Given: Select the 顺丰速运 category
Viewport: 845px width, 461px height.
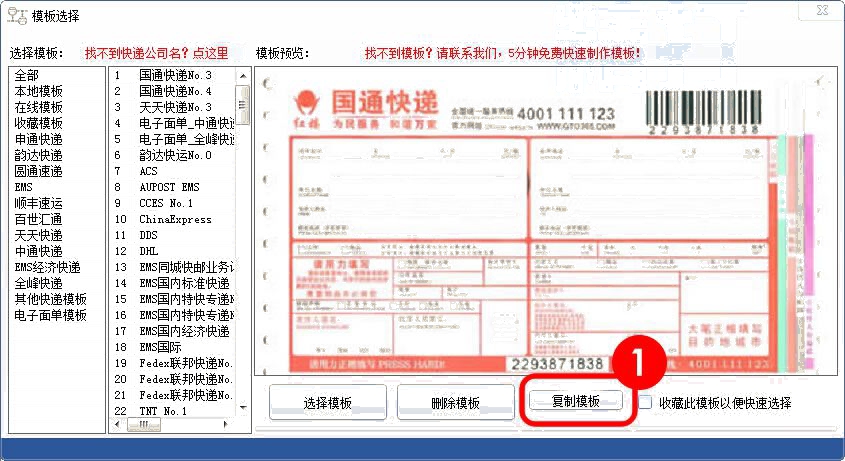Looking at the screenshot, I should [x=39, y=203].
